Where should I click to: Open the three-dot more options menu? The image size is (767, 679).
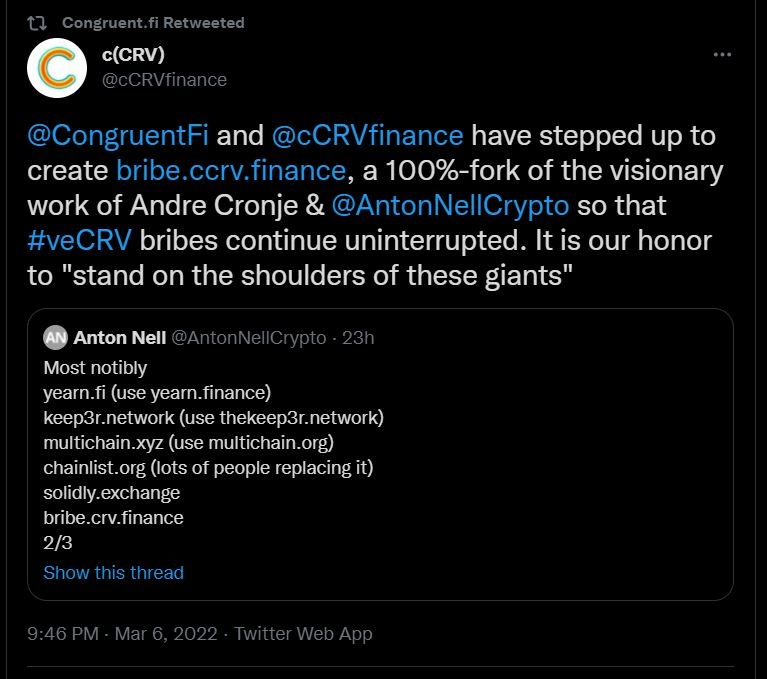pos(722,55)
